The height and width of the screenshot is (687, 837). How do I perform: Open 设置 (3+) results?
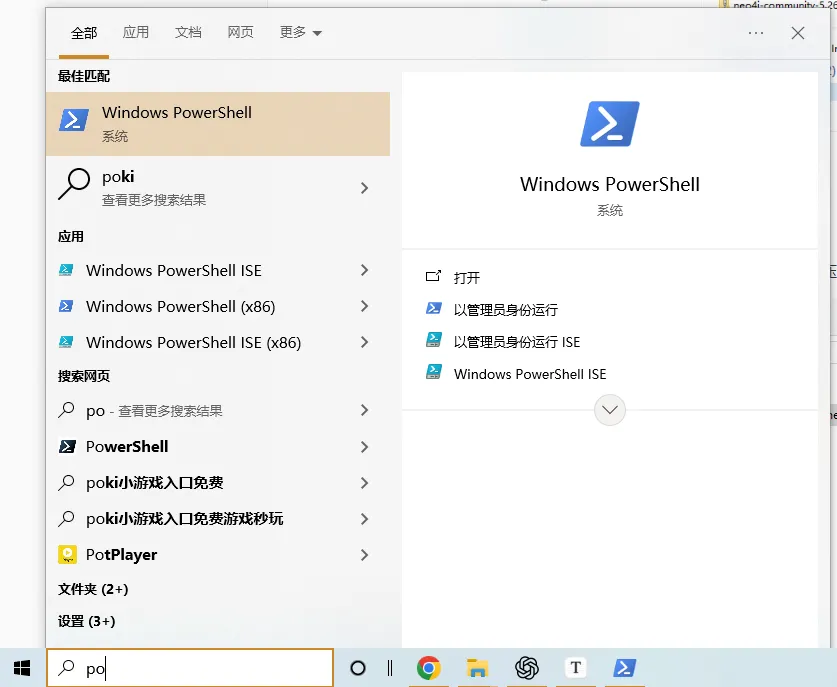(x=86, y=621)
